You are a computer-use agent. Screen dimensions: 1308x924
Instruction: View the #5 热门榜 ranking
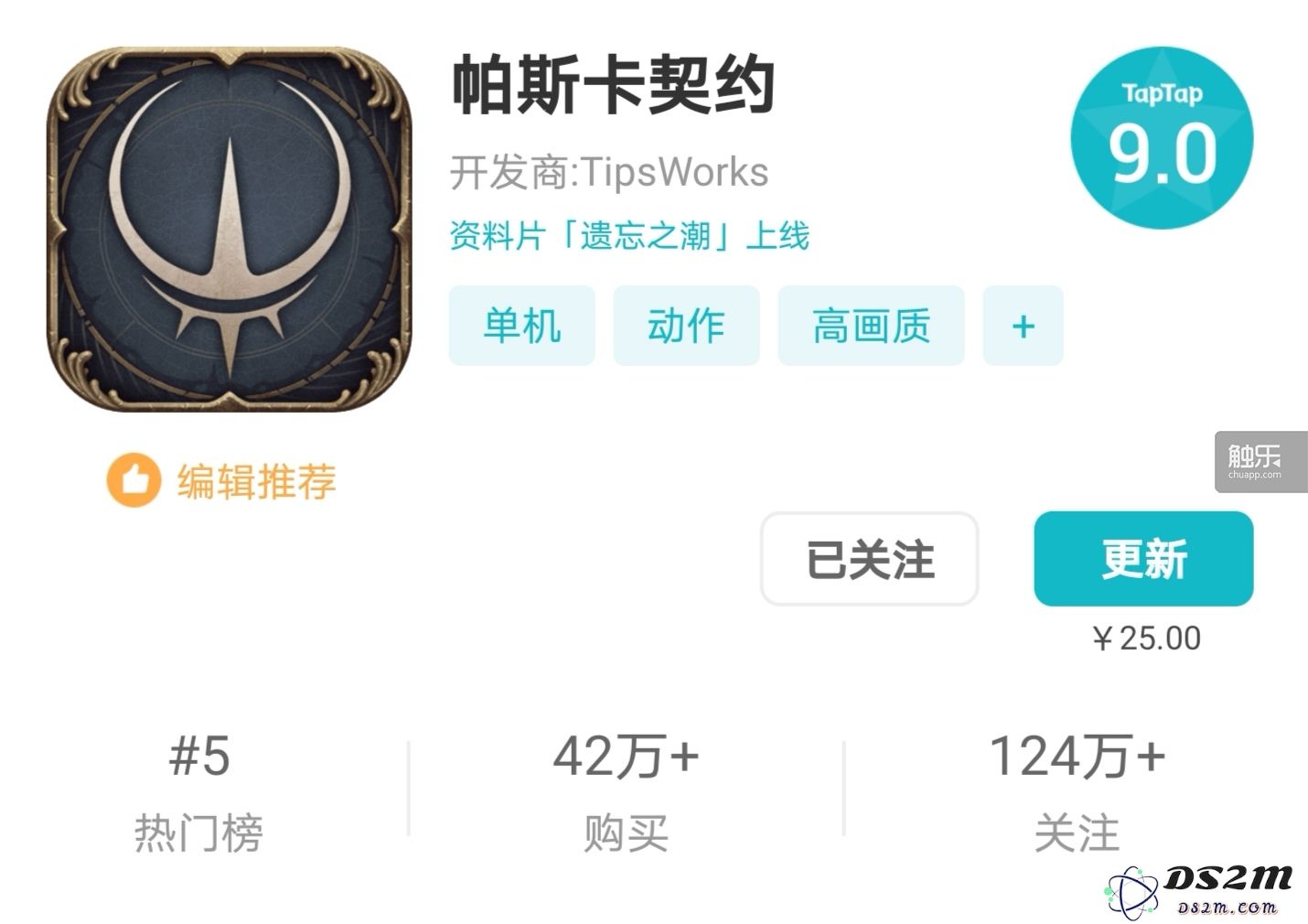[x=198, y=792]
